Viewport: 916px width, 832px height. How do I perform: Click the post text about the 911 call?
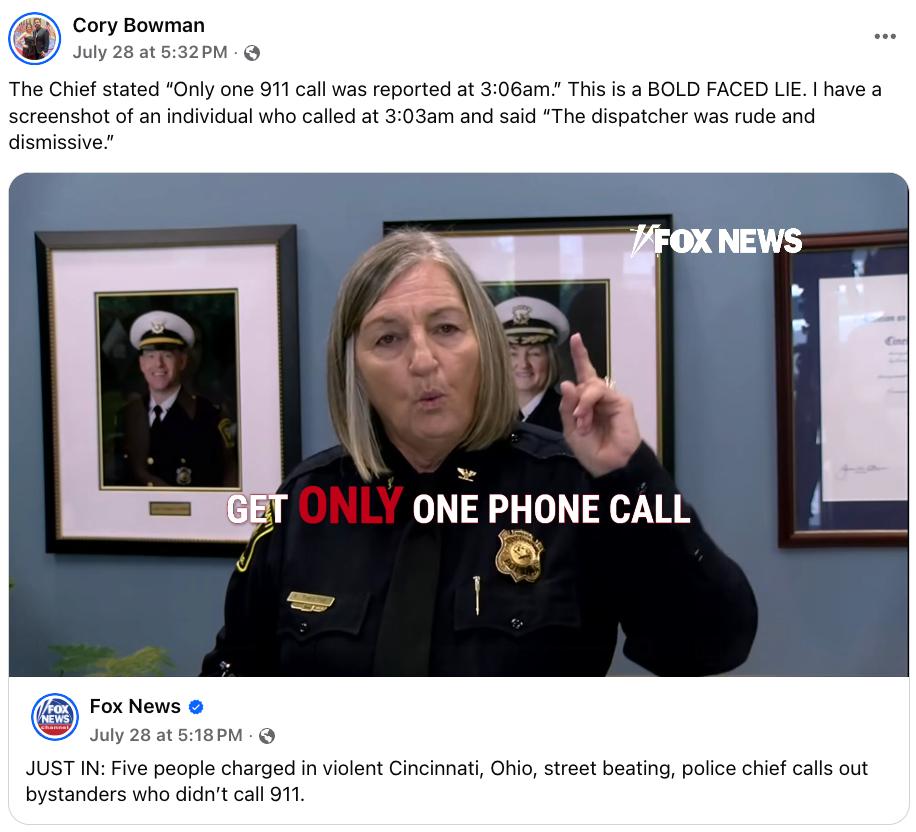pos(445,116)
